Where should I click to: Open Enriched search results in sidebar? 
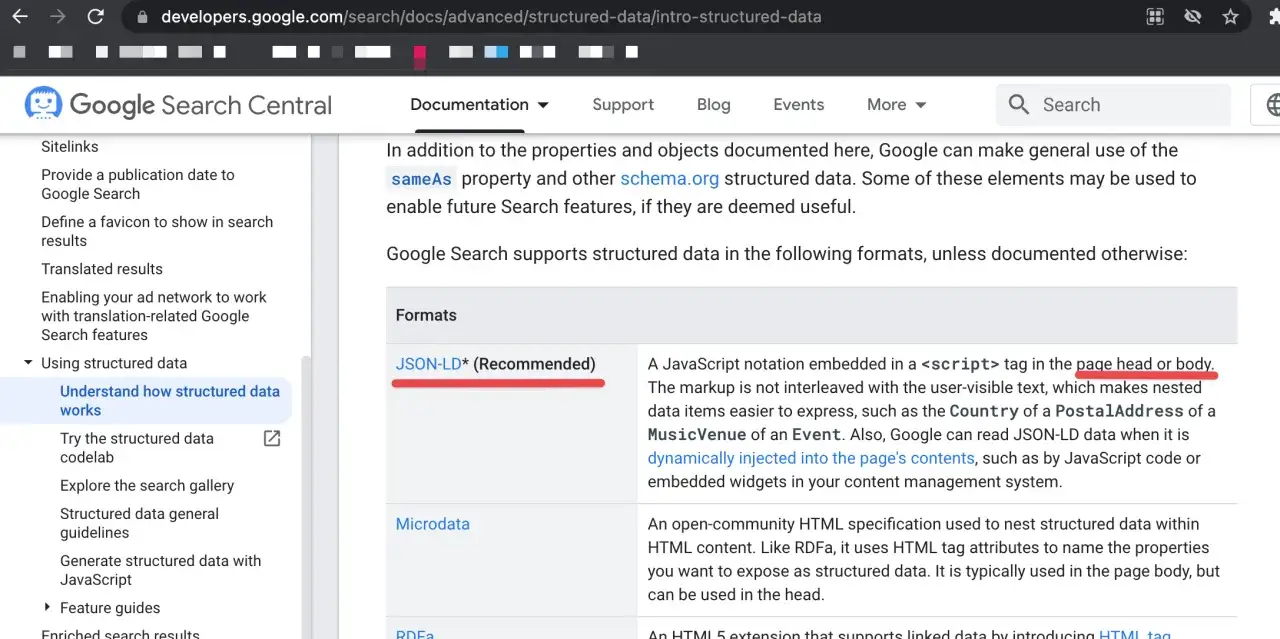120,634
